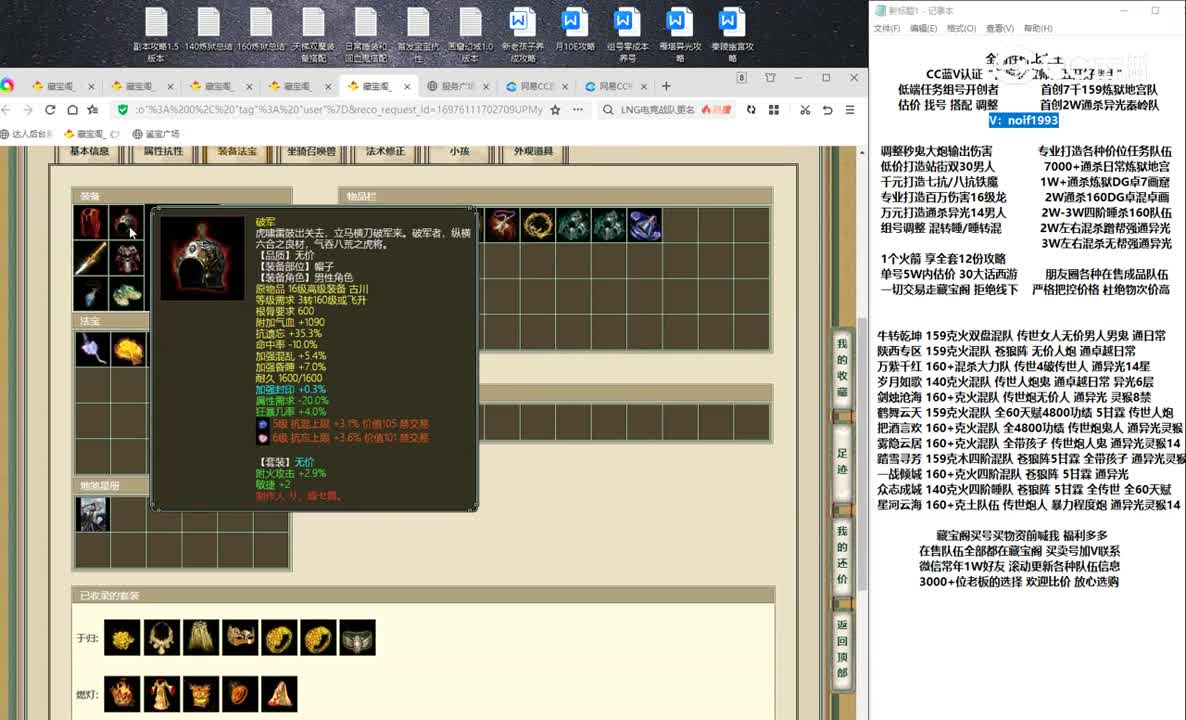
Task: Select the red cone hat in 燃灯 set
Action: coord(279,694)
